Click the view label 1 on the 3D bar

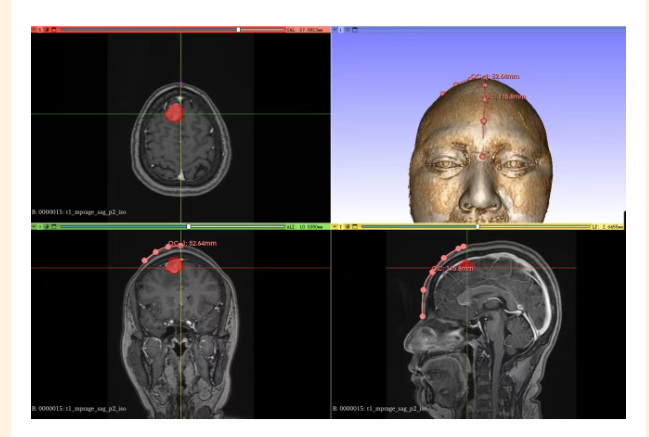click(340, 30)
